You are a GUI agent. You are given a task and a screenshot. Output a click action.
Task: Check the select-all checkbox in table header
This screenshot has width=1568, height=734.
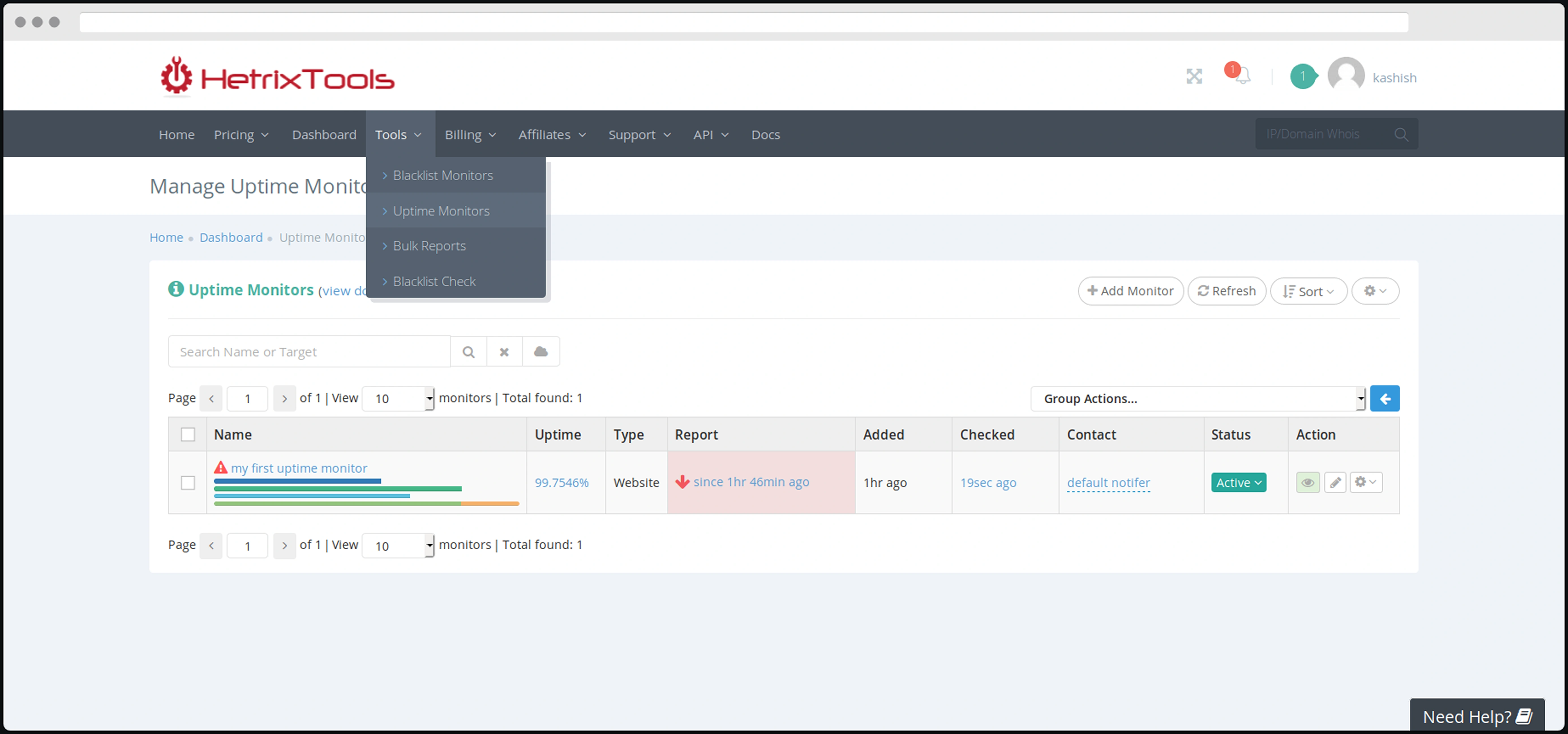(x=188, y=434)
